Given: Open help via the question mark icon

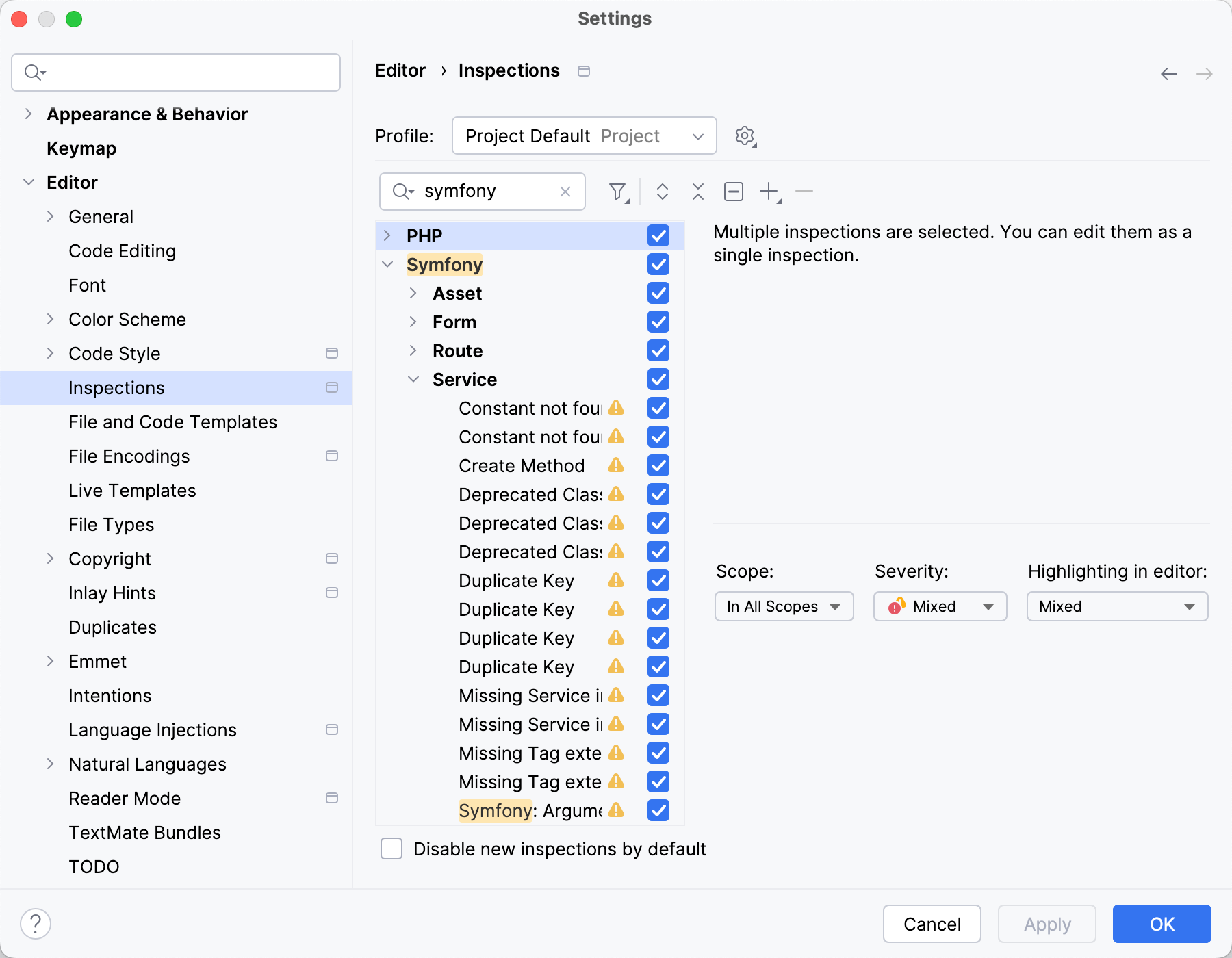Looking at the screenshot, I should 36,923.
